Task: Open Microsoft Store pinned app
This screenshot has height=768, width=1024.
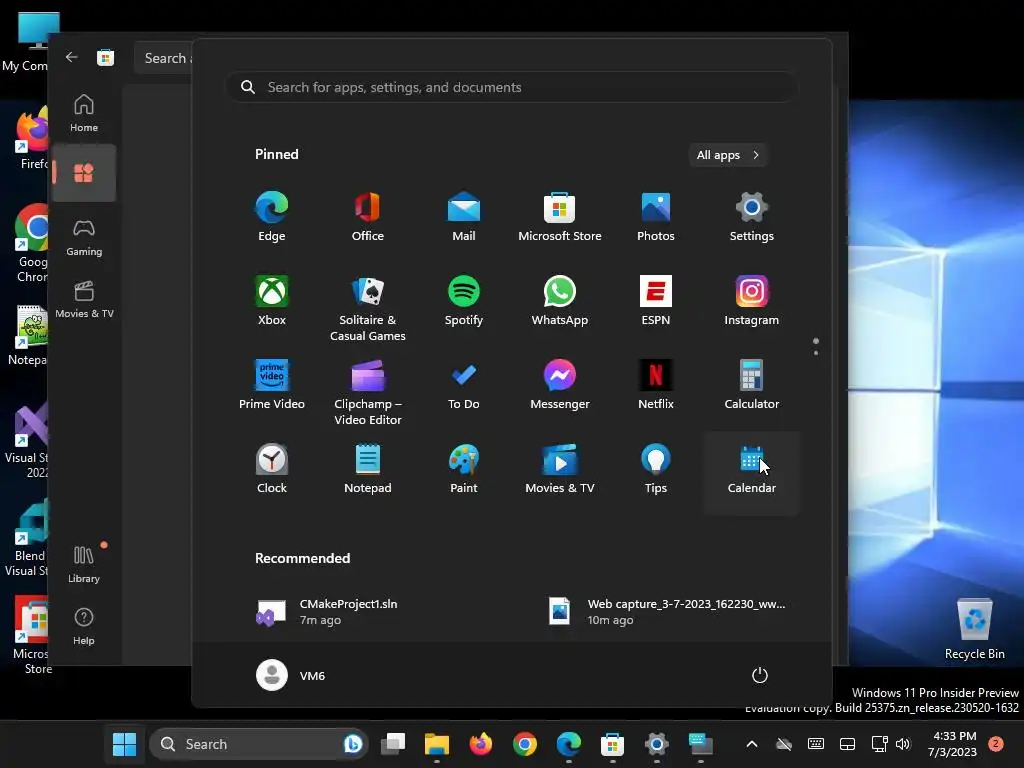Action: [x=560, y=217]
